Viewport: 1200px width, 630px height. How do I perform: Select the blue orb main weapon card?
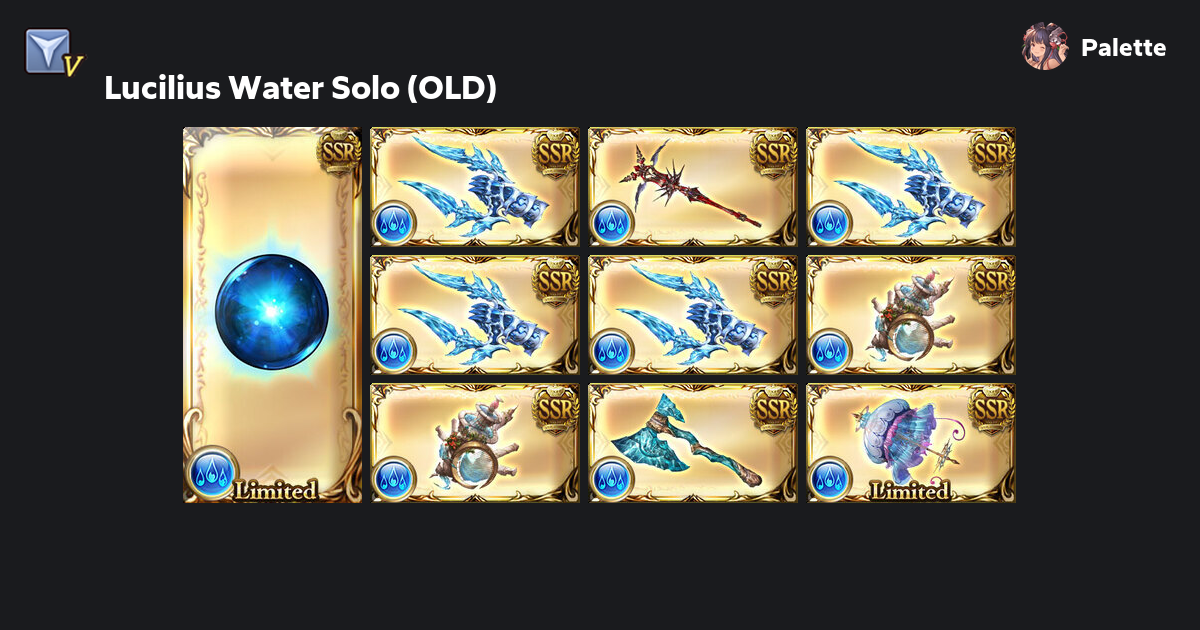(272, 315)
